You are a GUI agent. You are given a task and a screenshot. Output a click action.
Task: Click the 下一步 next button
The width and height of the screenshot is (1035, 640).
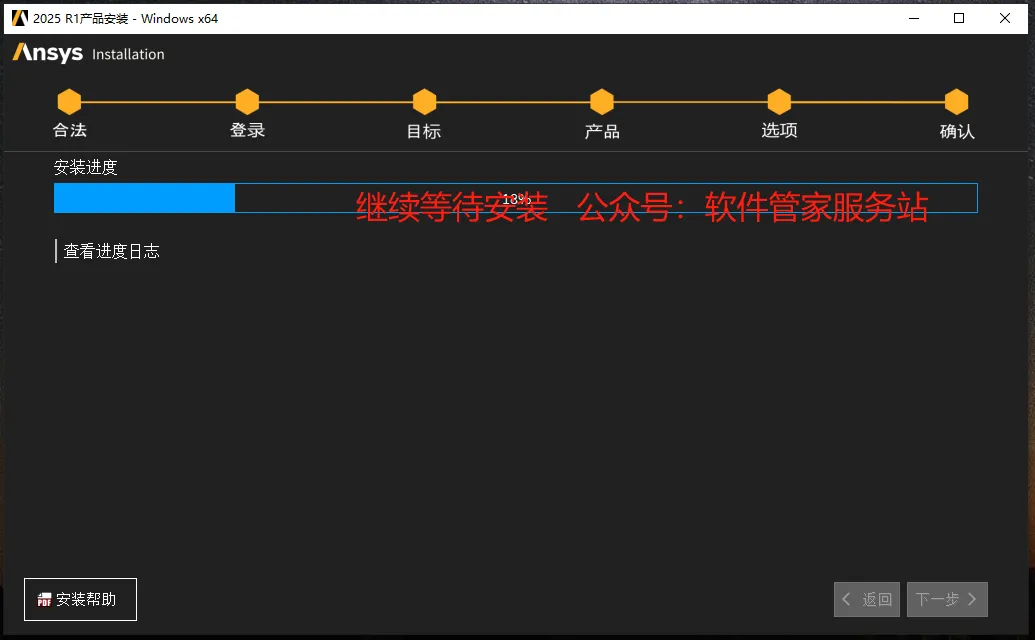[x=947, y=599]
